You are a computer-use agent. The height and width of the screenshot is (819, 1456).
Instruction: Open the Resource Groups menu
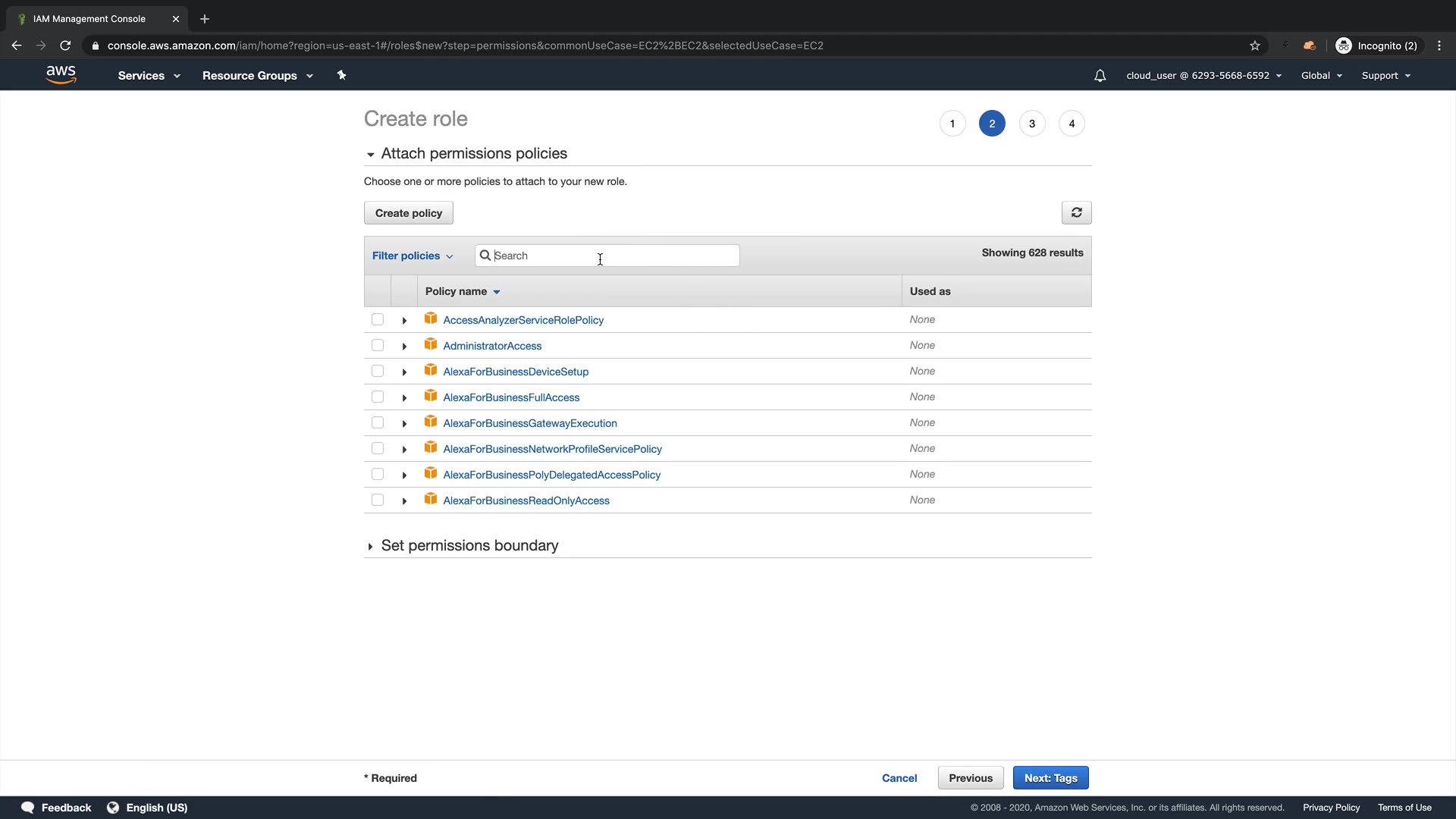(x=257, y=76)
